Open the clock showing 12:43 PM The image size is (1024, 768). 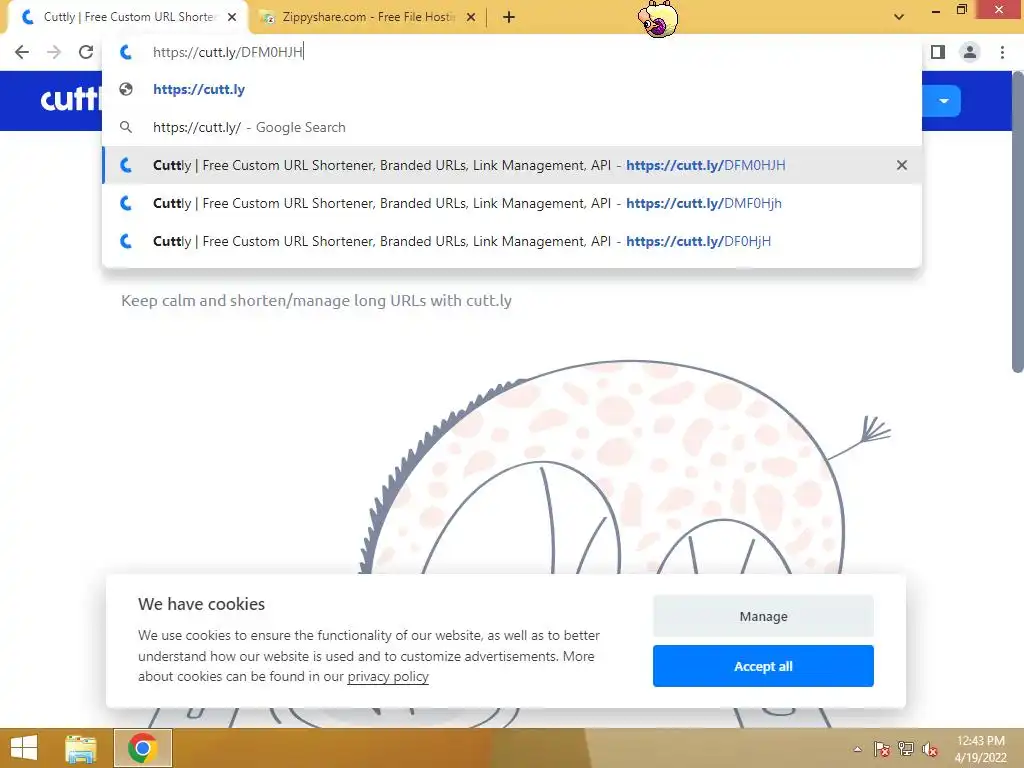(x=980, y=749)
